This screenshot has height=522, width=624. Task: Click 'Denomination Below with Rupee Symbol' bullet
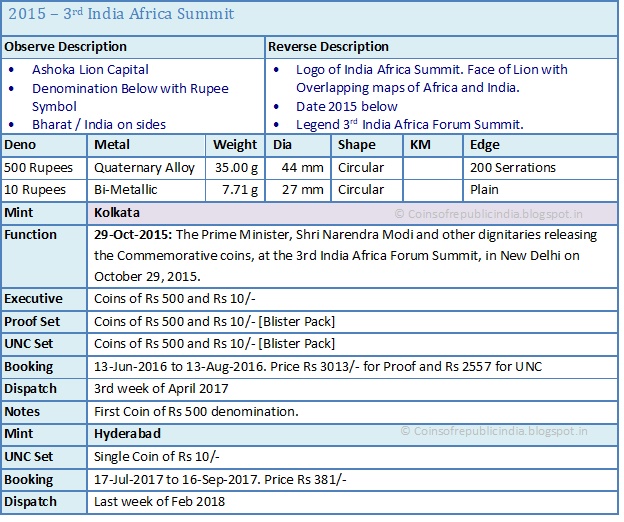click(130, 97)
